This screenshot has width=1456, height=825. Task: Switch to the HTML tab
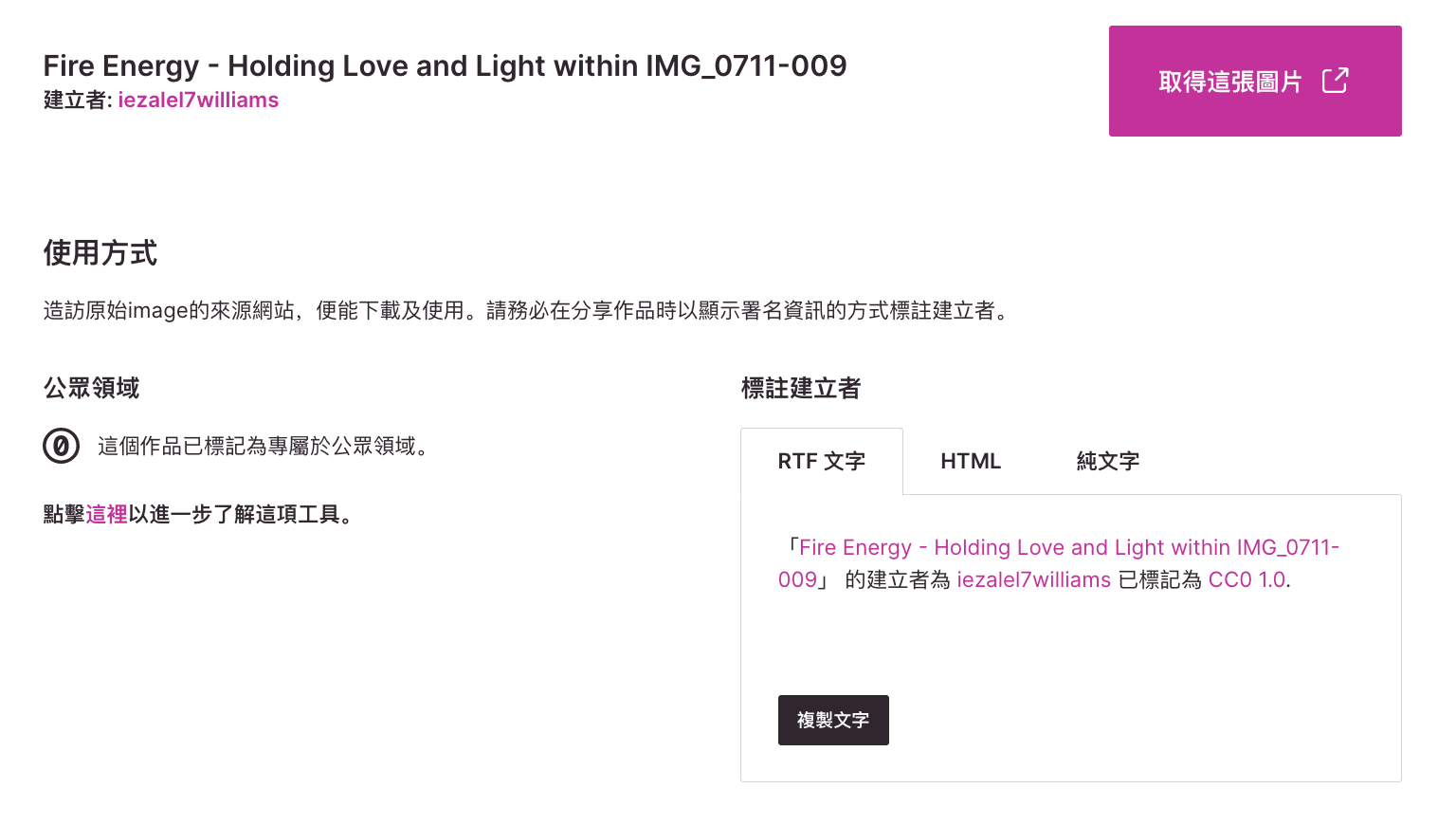point(970,462)
